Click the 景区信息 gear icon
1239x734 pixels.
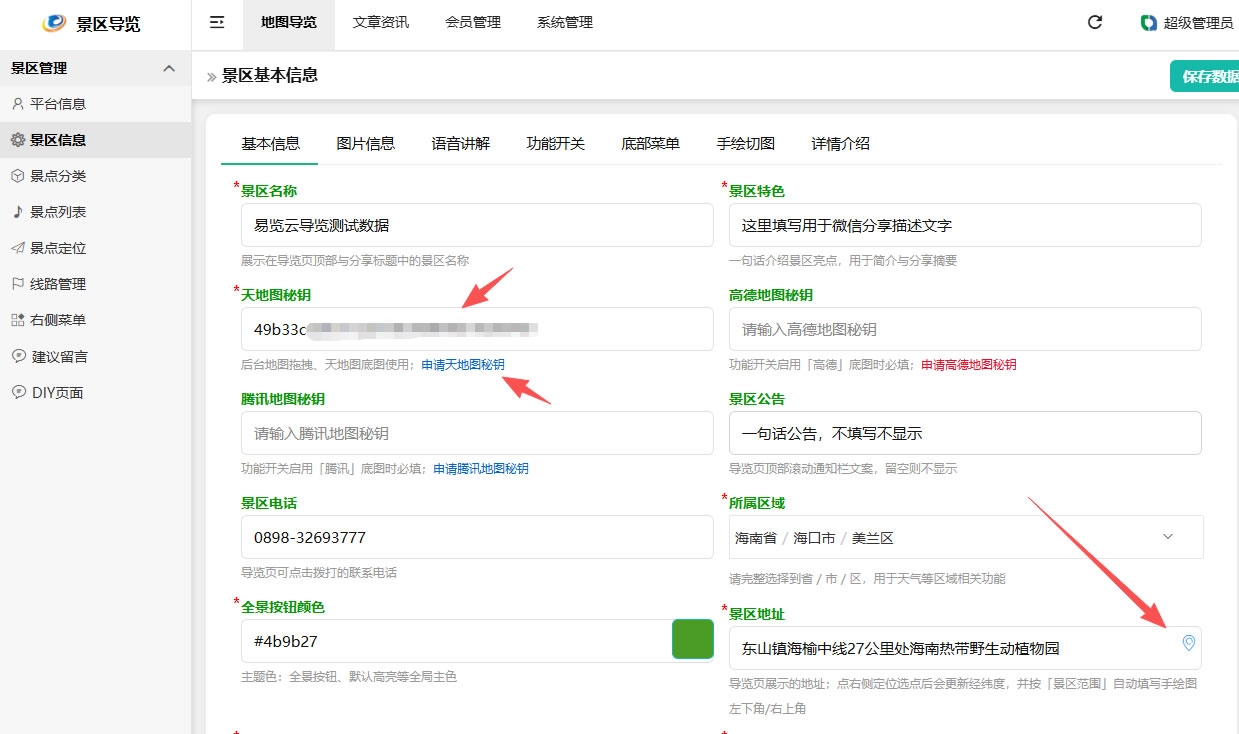[x=18, y=140]
